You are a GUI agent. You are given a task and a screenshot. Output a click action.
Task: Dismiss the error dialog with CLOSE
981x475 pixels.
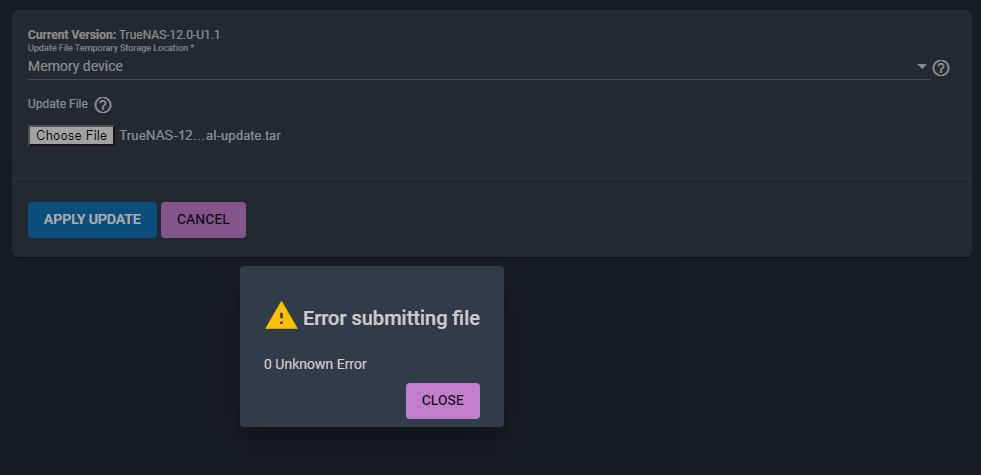[442, 400]
